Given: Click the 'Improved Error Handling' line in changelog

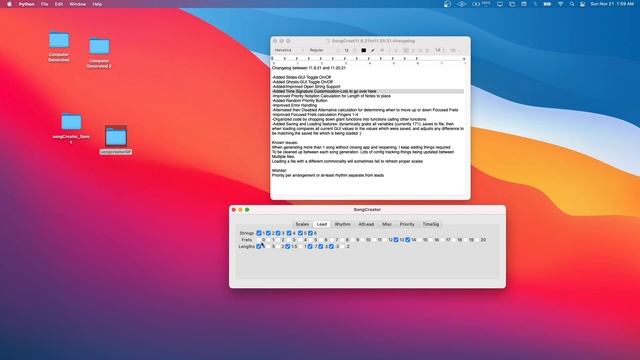Looking at the screenshot, I should pos(294,105).
